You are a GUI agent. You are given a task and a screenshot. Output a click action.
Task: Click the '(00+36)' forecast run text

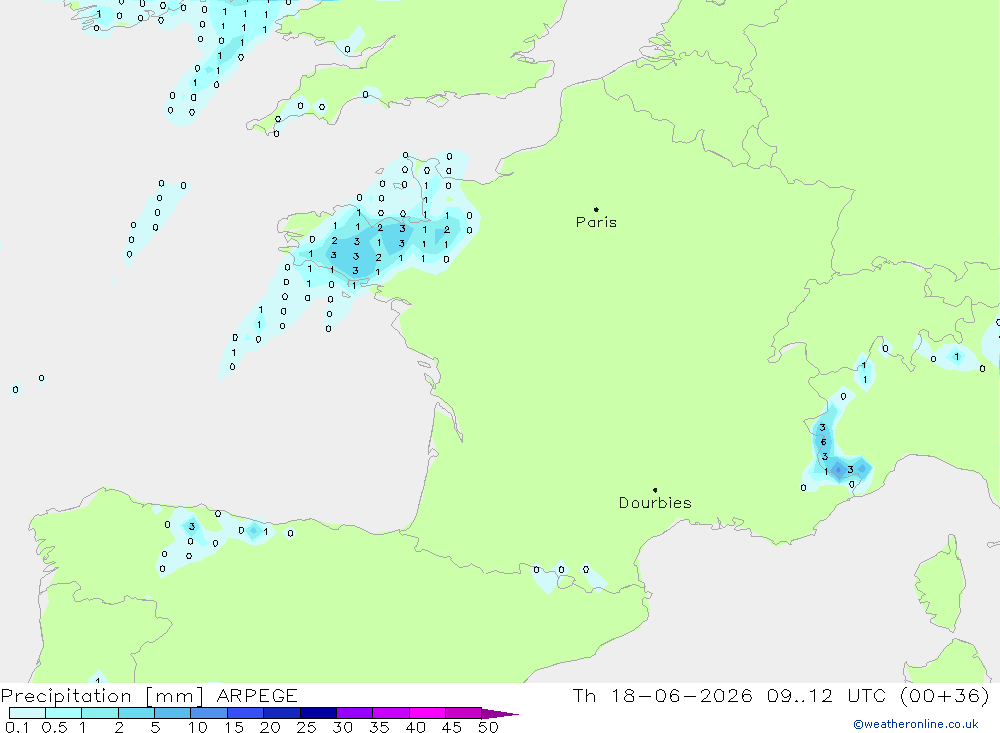(945, 695)
